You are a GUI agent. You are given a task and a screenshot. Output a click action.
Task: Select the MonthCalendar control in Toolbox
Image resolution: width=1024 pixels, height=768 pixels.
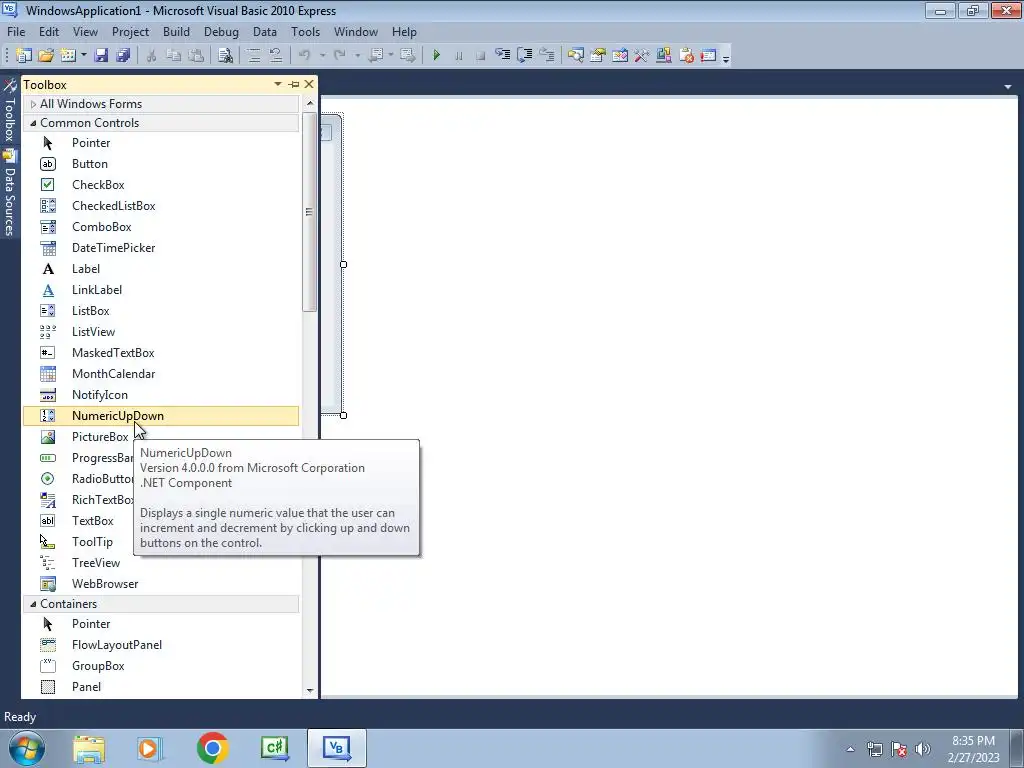click(161, 374)
